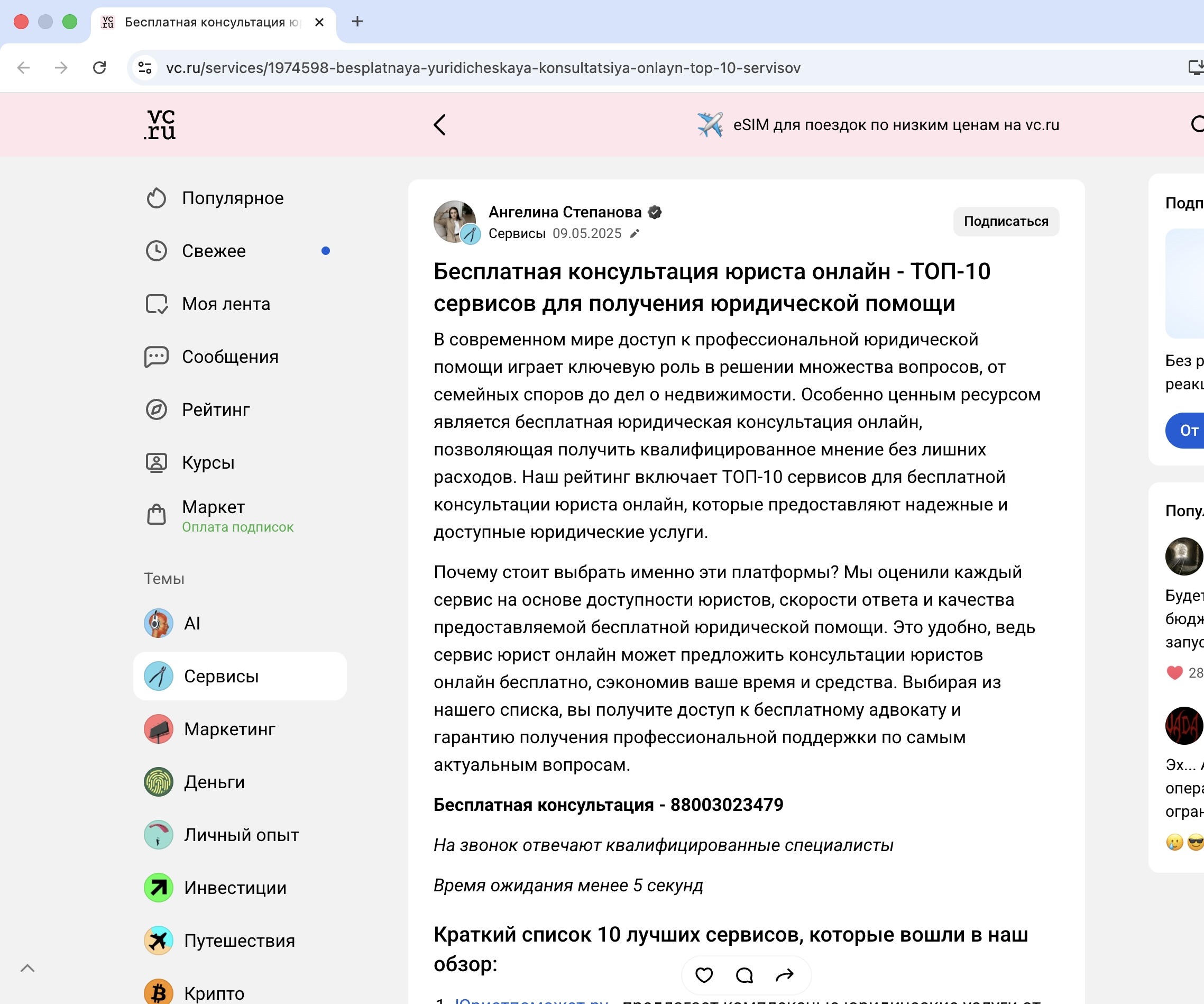Share the article with arrow icon
Viewport: 1204px width, 1004px height.
coord(784,974)
